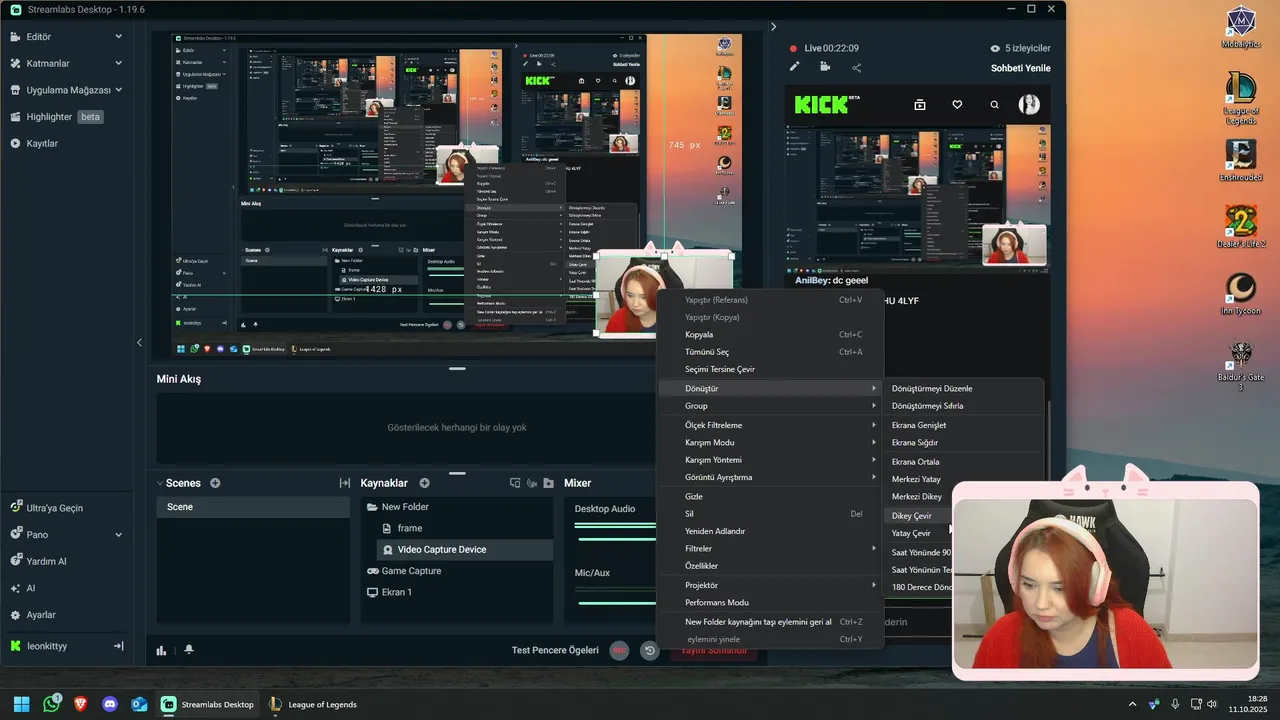Select the Scene item in Scenes

tap(253, 507)
